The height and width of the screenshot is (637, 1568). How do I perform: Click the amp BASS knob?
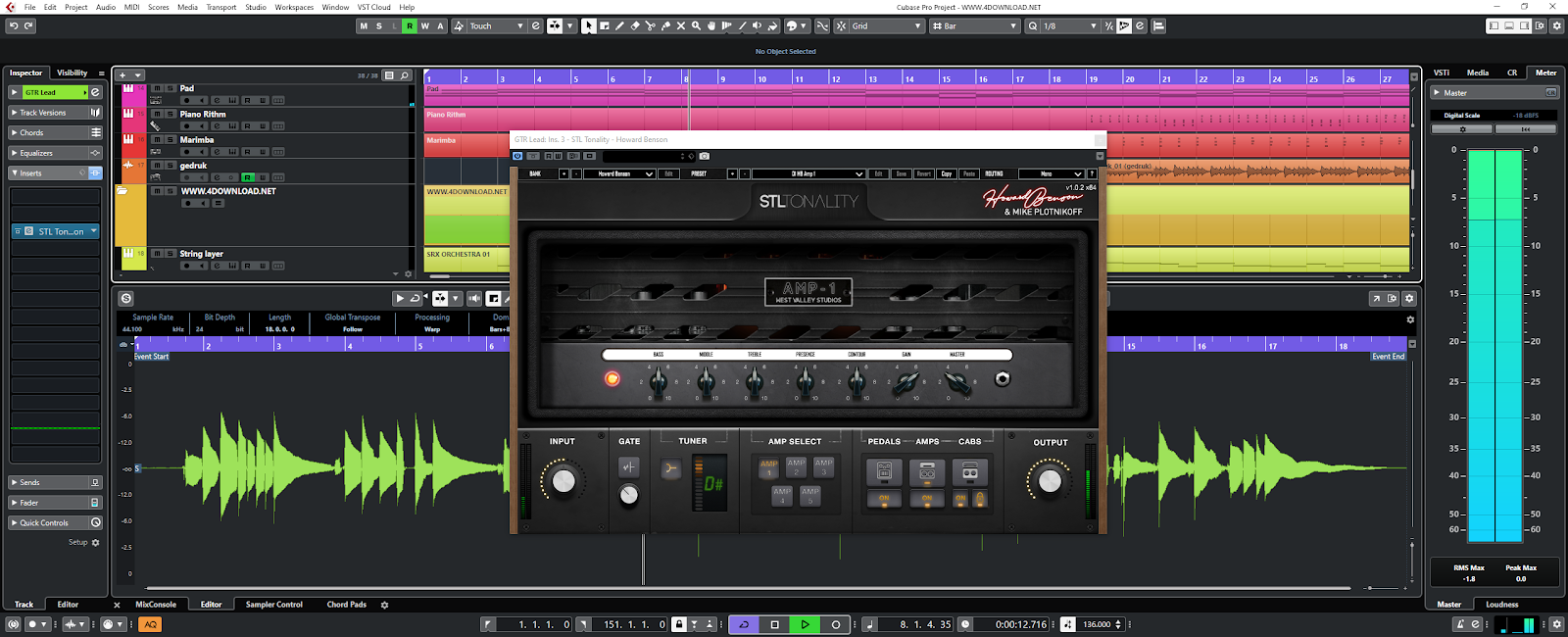(659, 382)
